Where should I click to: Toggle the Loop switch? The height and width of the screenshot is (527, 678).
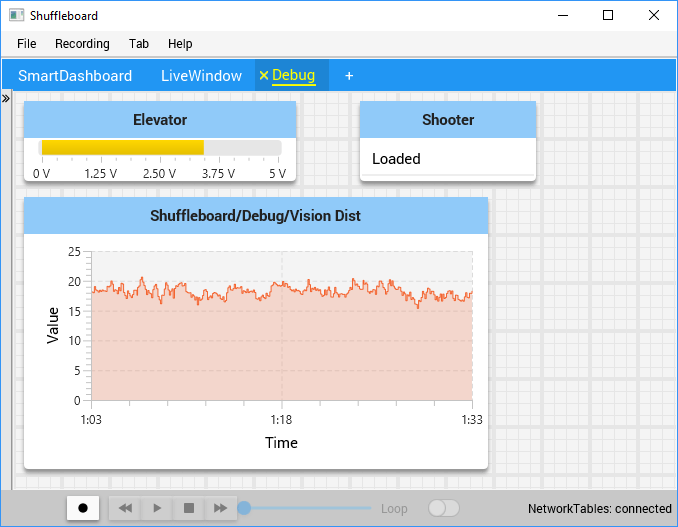tap(443, 508)
